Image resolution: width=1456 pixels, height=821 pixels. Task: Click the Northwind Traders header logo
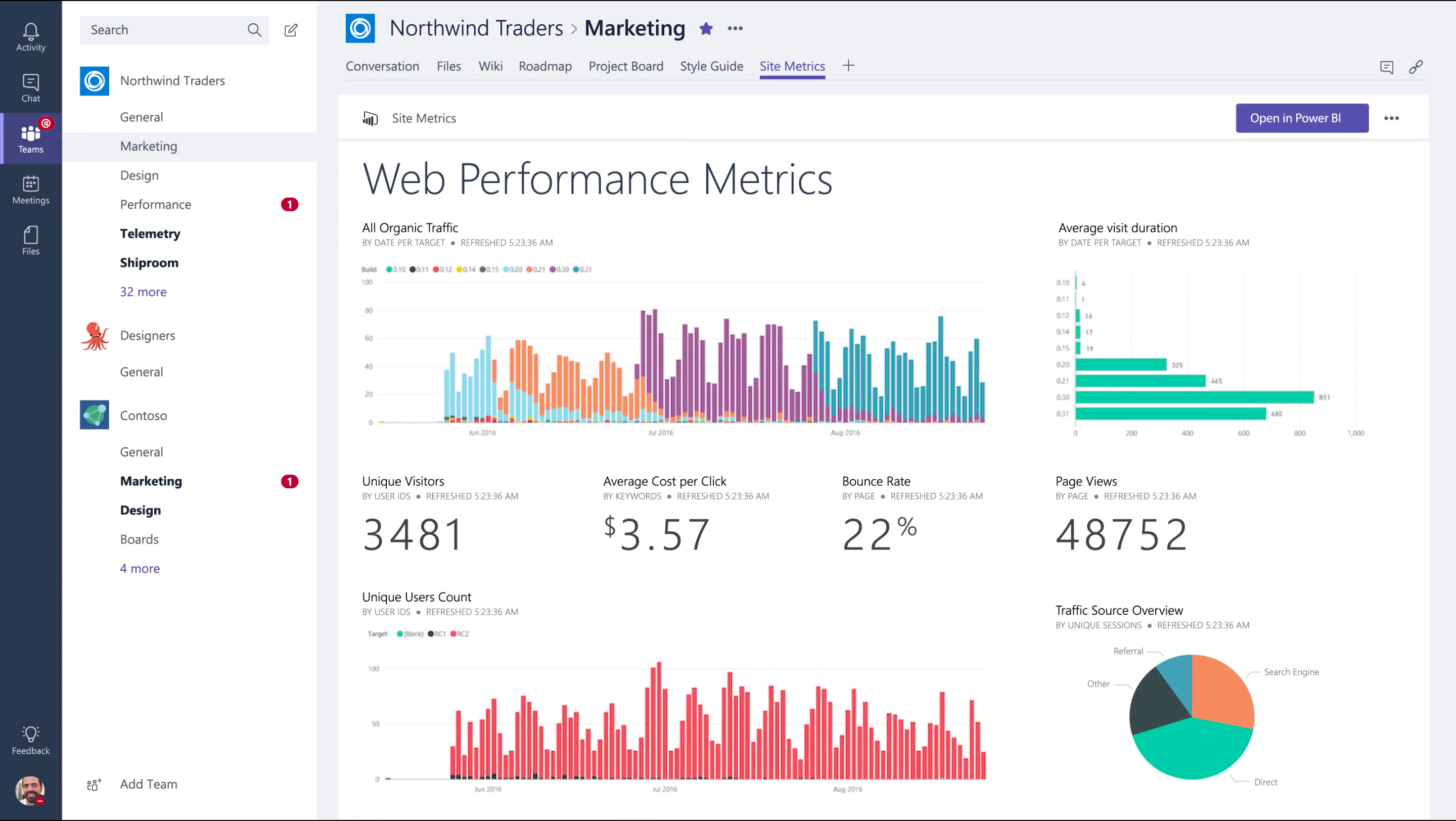(360, 28)
